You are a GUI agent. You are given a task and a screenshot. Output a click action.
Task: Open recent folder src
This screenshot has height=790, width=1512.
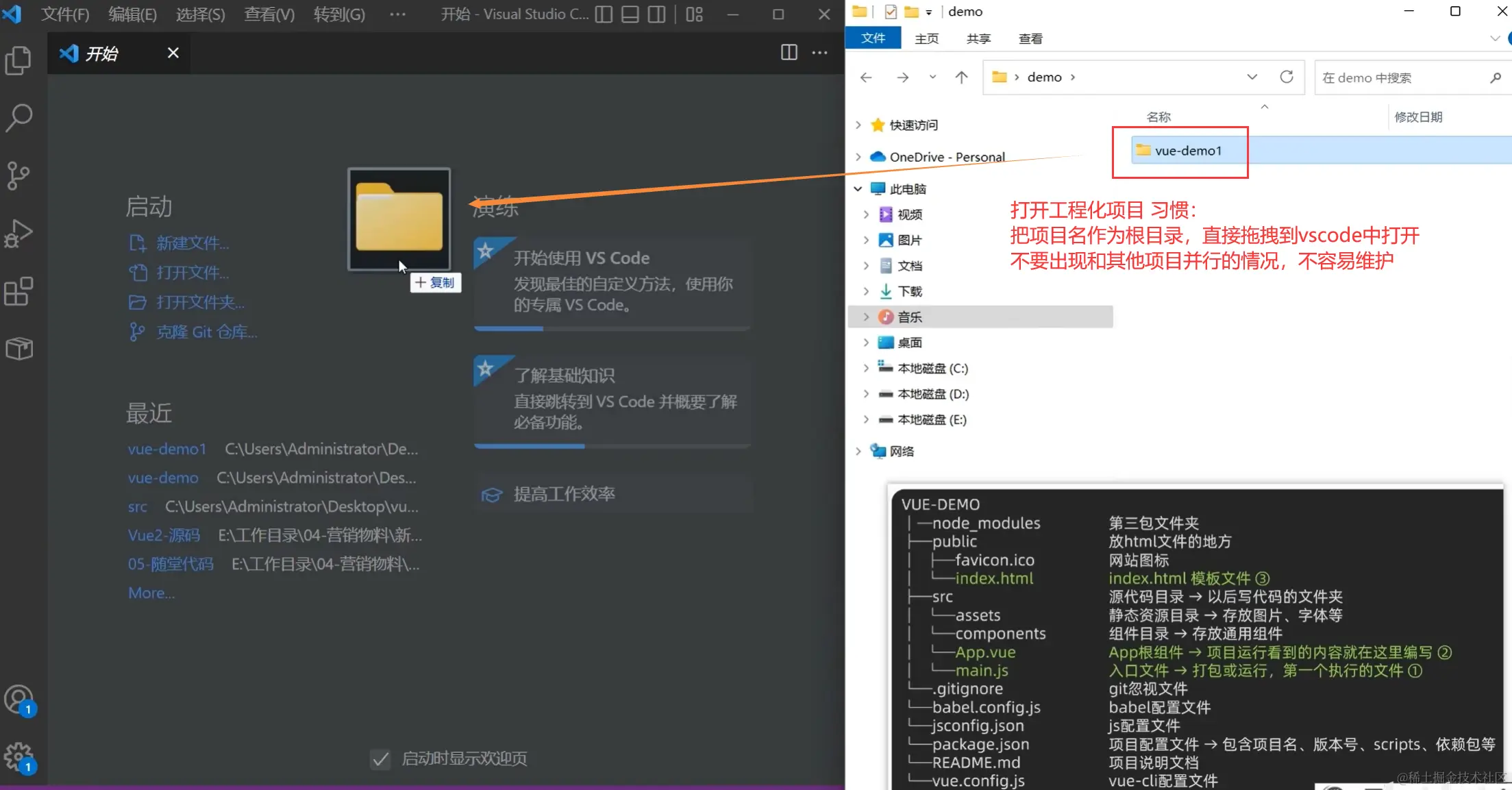pos(138,506)
